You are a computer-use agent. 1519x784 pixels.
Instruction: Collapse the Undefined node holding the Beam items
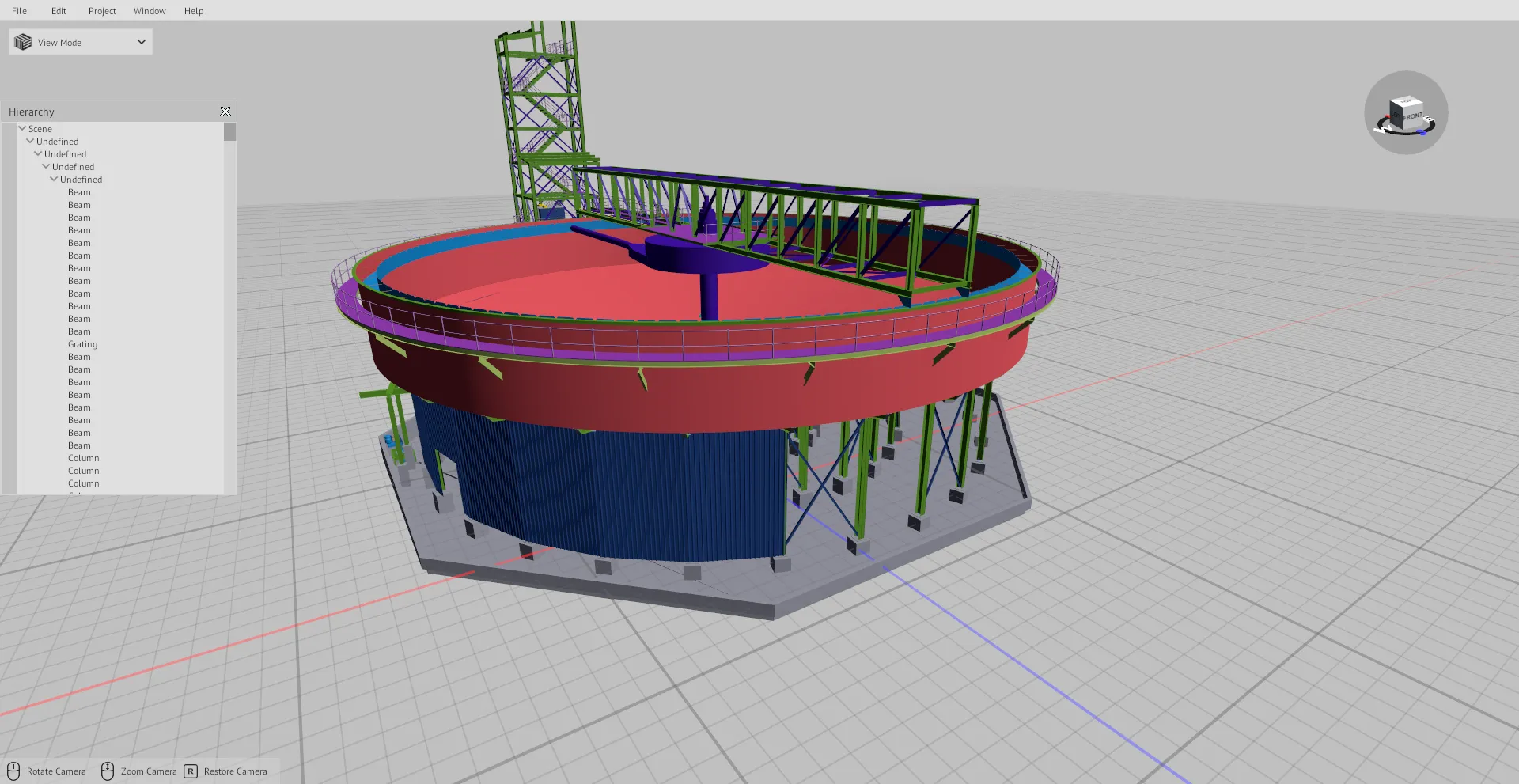(54, 179)
